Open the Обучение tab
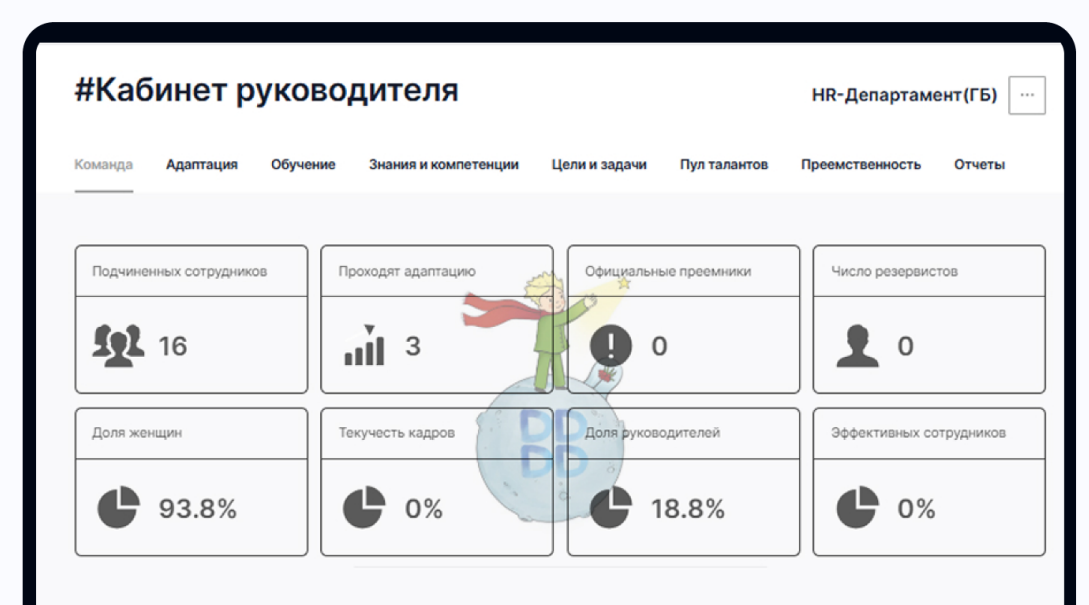Screen dimensions: 1089x605 click(x=303, y=165)
